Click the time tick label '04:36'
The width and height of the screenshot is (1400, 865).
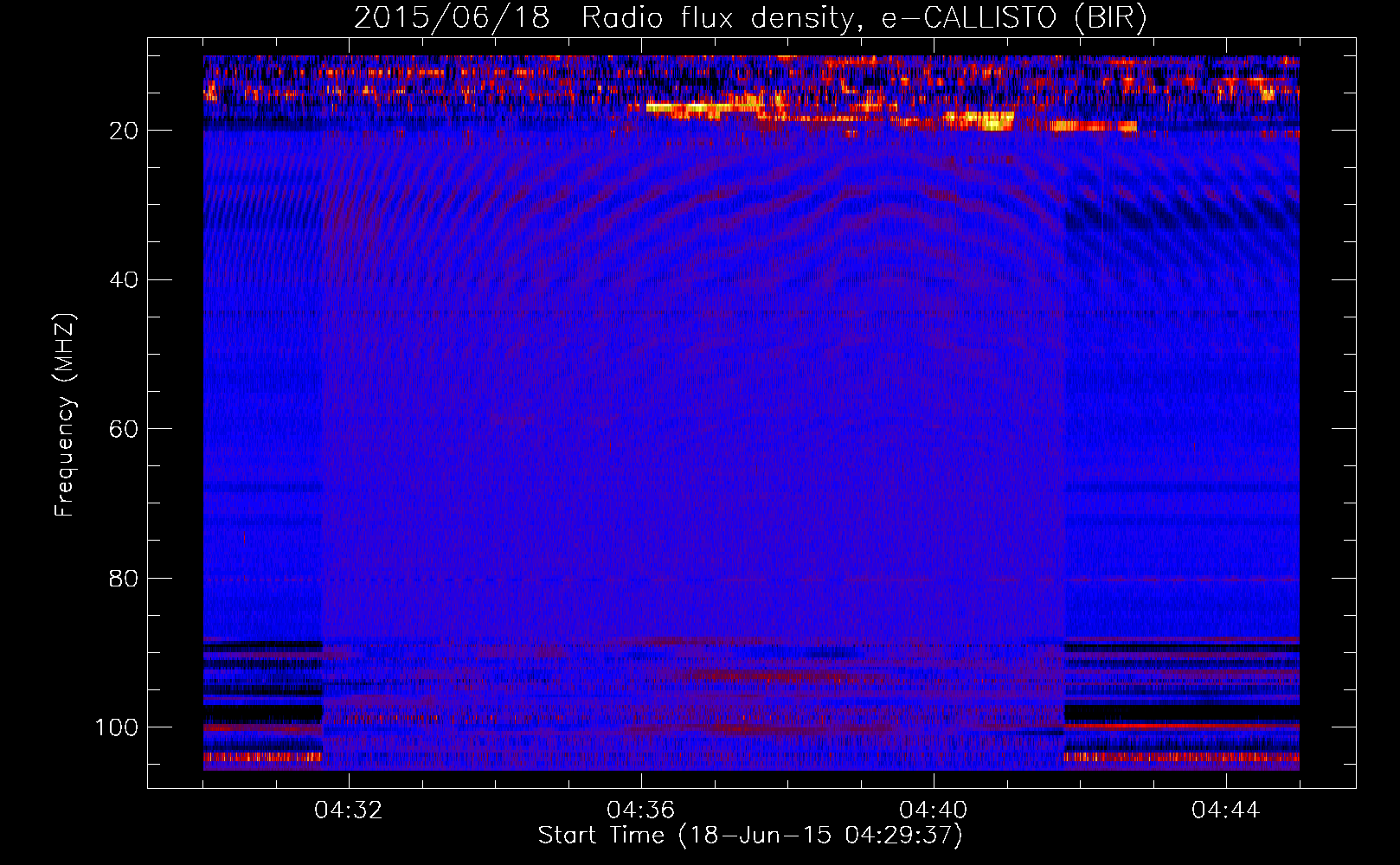[641, 811]
